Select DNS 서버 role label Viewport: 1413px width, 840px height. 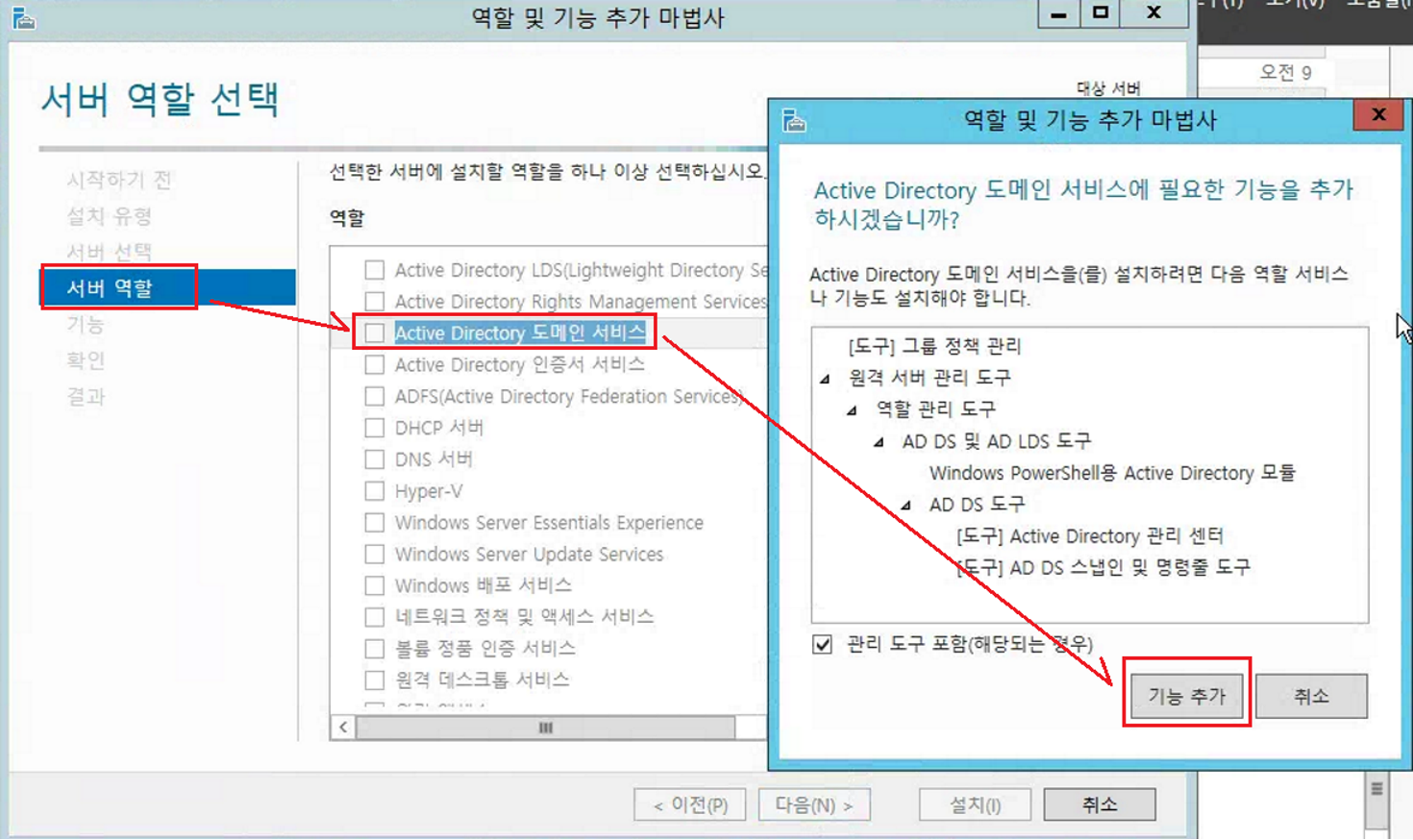click(434, 459)
